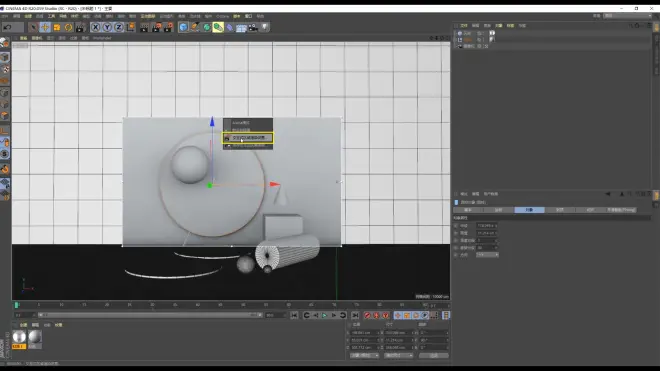Viewport: 660px width, 371px height.
Task: Click the timeline preview range slider bar
Action: (x=151, y=315)
